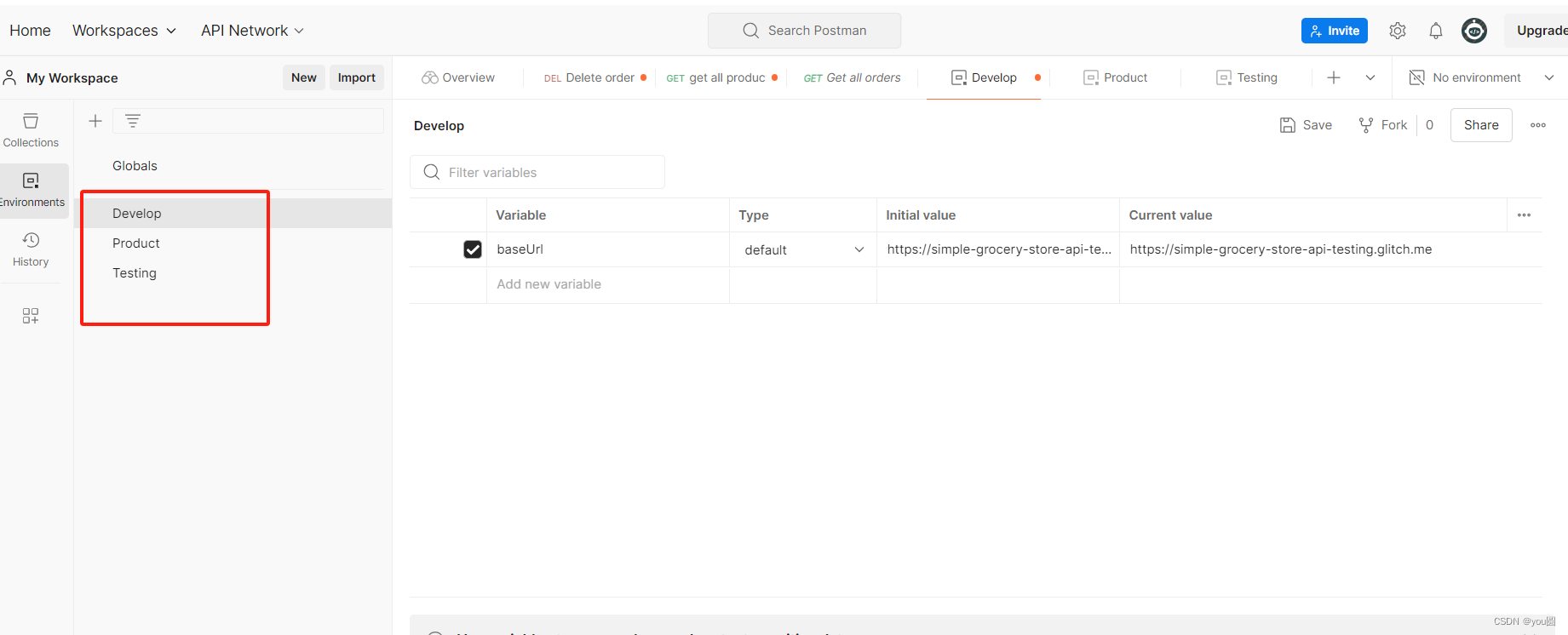Viewport: 1568px width, 635px height.
Task: Select the Globals environment entry
Action: tap(135, 166)
